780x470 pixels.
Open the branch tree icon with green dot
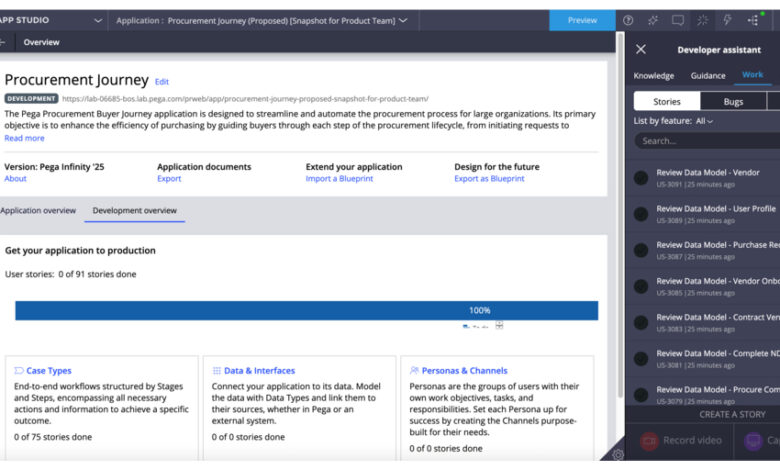pyautogui.click(x=753, y=20)
